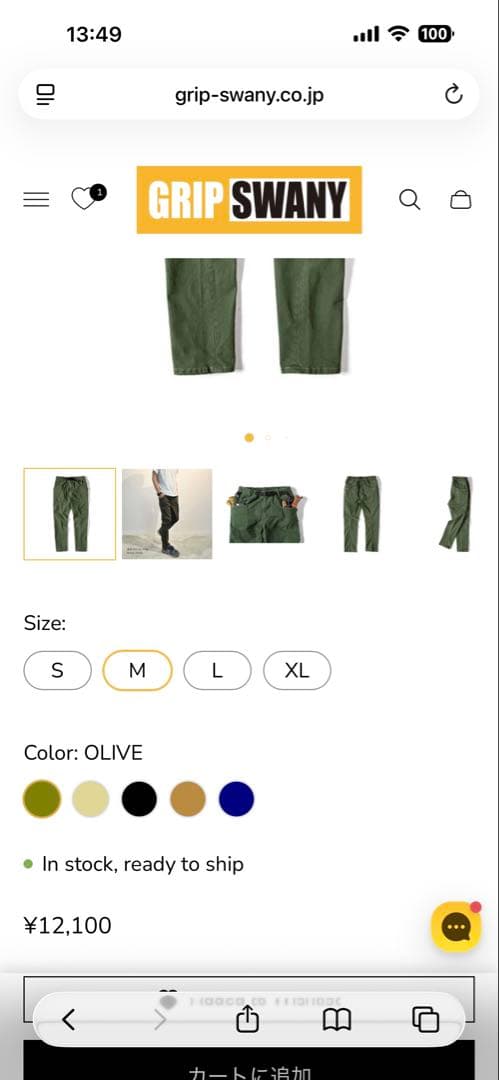
Task: Open the hamburger navigation menu
Action: [x=37, y=200]
